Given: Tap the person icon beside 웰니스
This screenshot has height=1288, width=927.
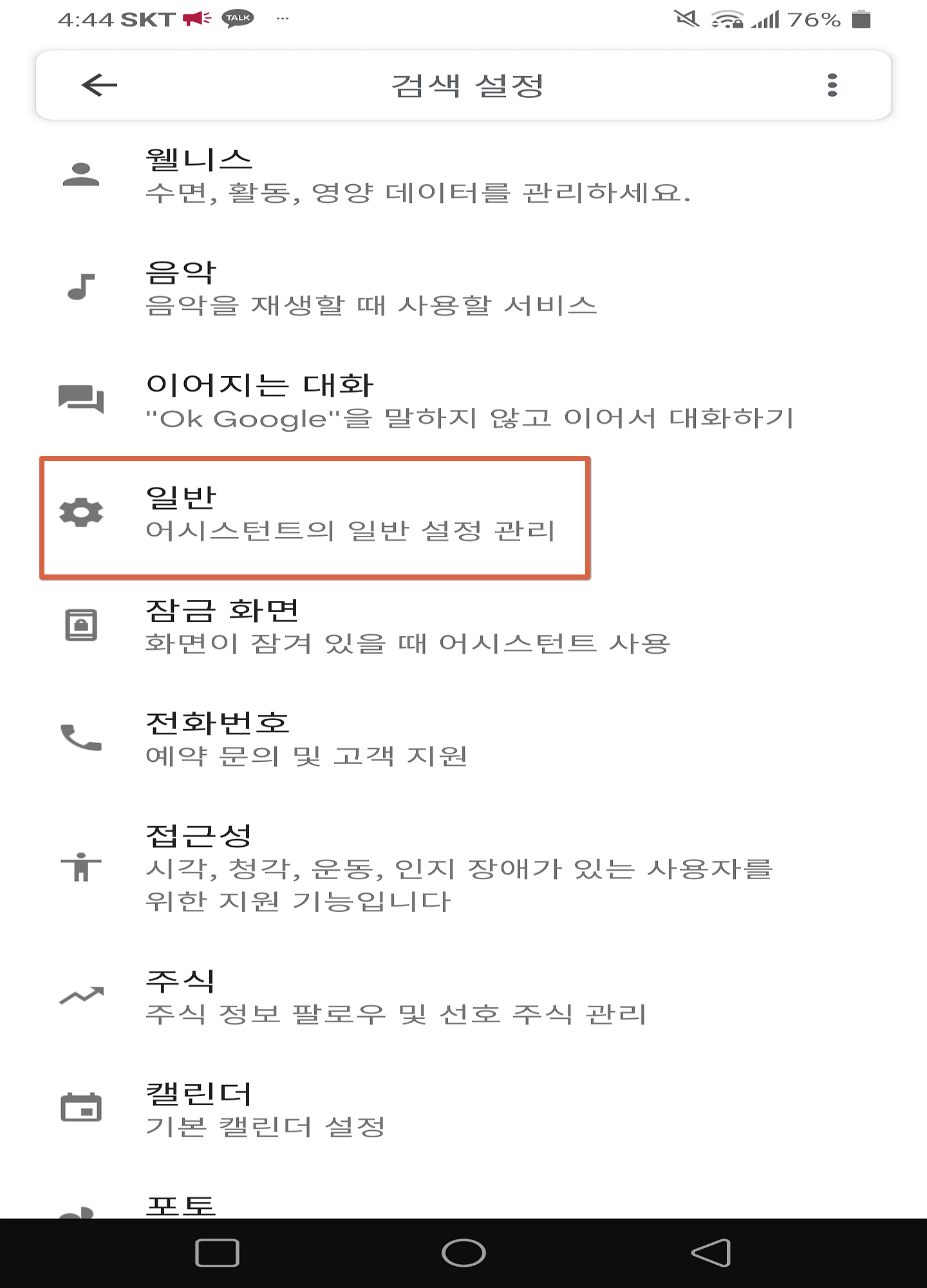Looking at the screenshot, I should point(81,175).
